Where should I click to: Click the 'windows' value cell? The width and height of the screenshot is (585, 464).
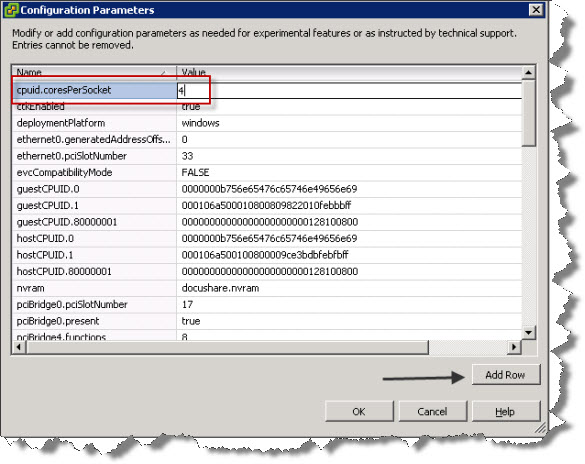(349, 123)
